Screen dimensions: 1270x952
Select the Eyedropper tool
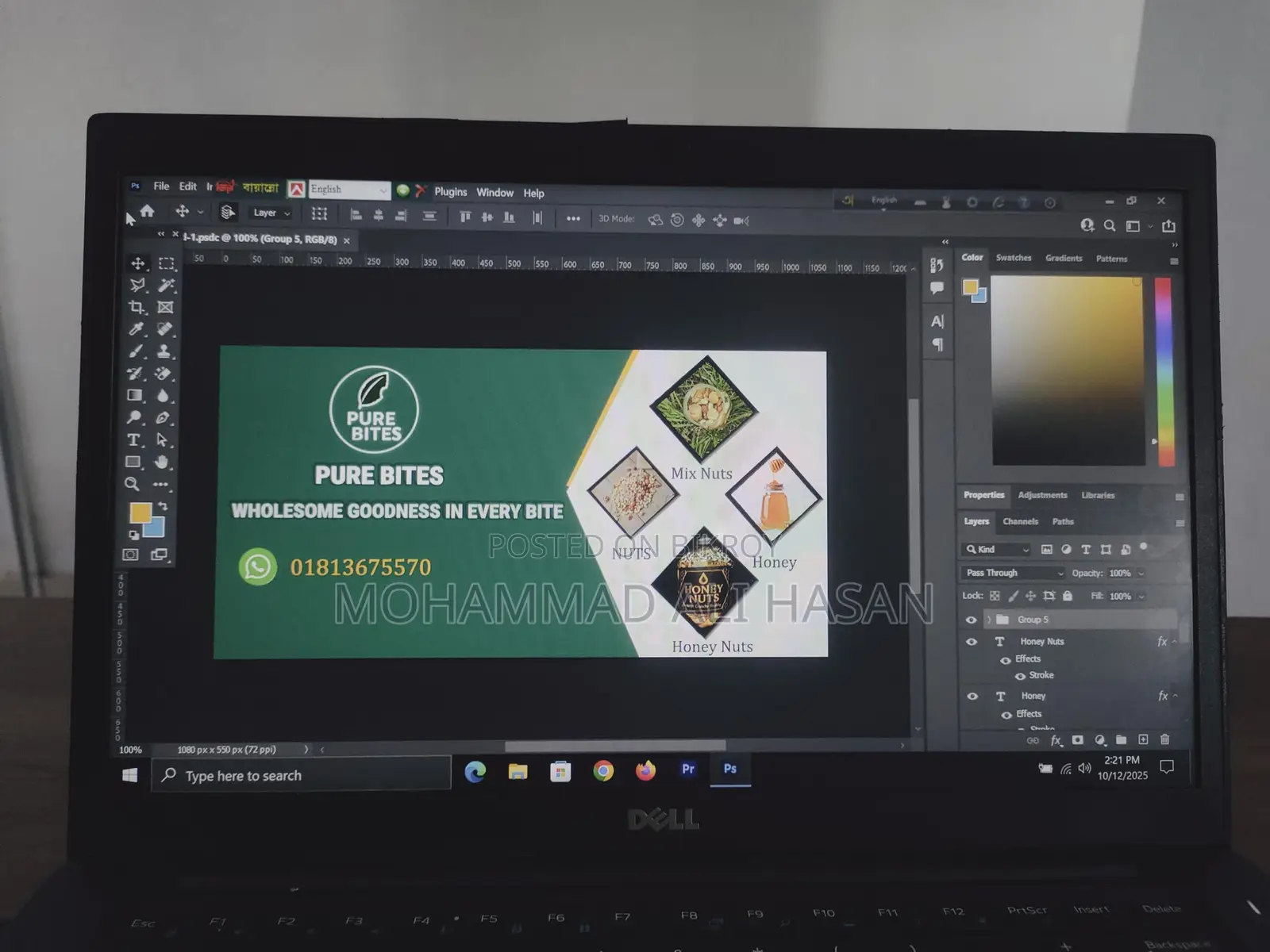click(x=137, y=329)
